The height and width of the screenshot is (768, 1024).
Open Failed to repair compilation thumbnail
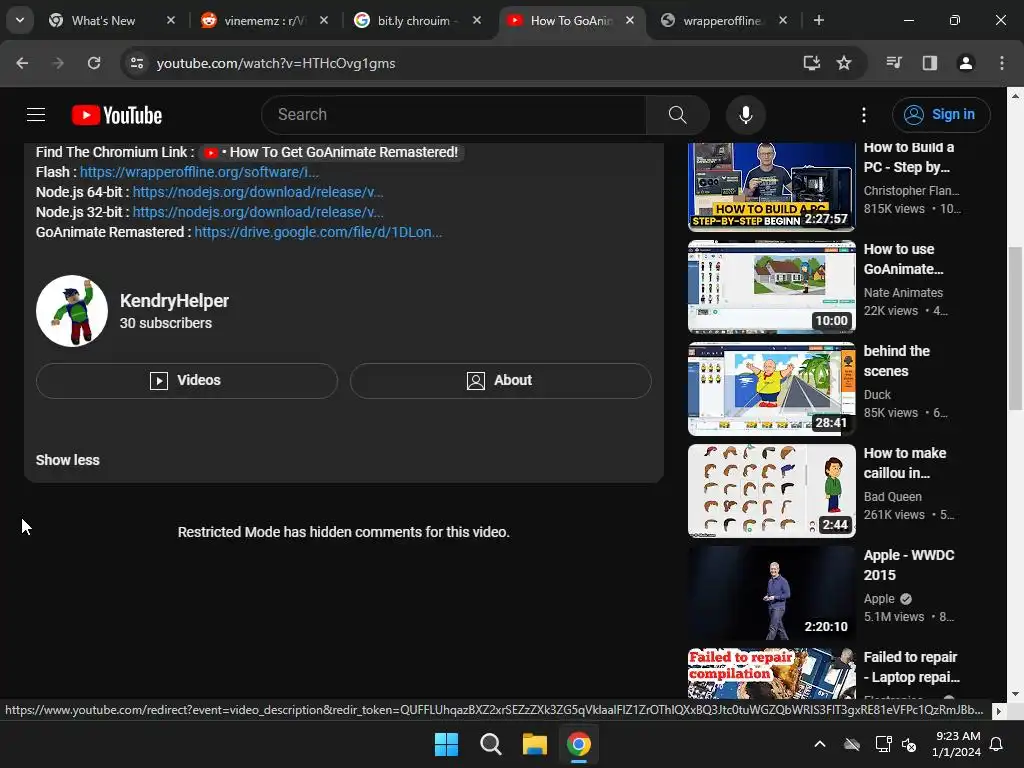771,673
